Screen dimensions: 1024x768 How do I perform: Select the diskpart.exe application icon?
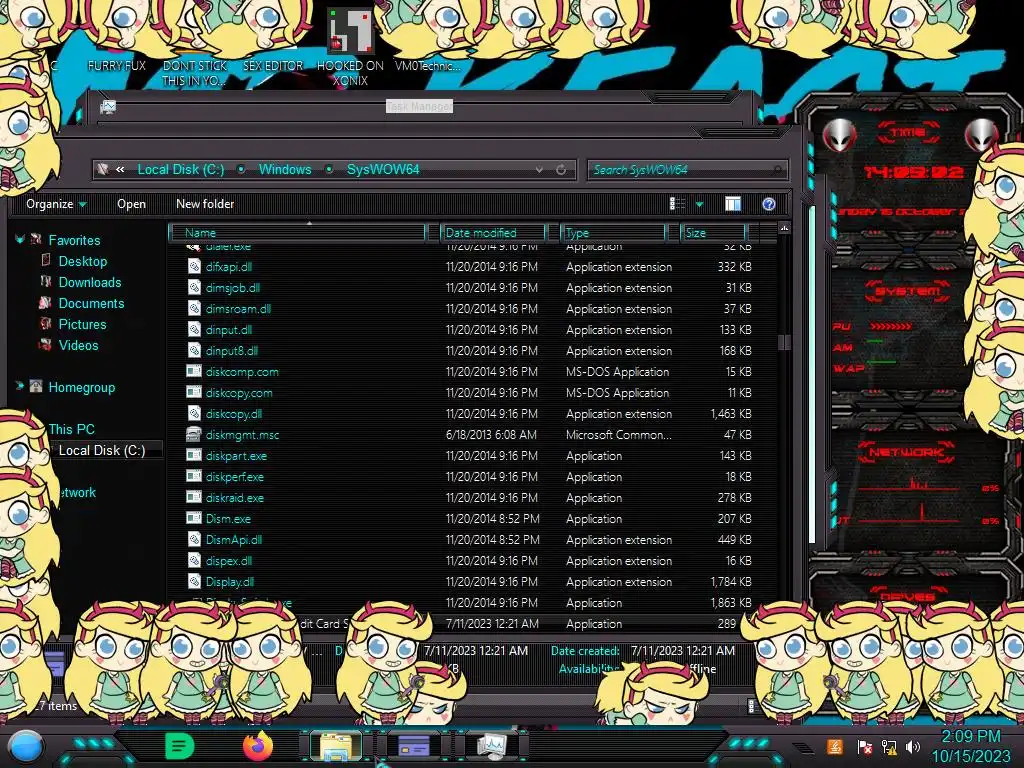coord(194,455)
